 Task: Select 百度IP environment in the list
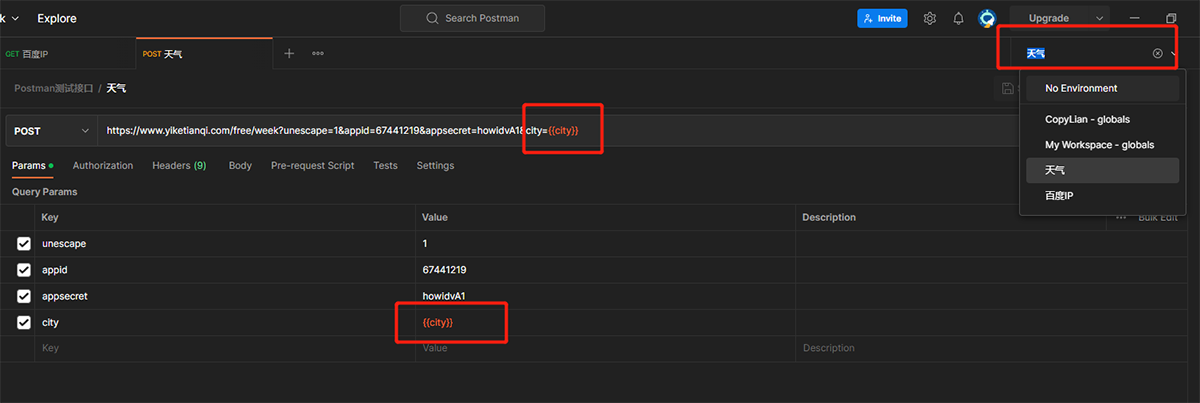click(x=1103, y=196)
